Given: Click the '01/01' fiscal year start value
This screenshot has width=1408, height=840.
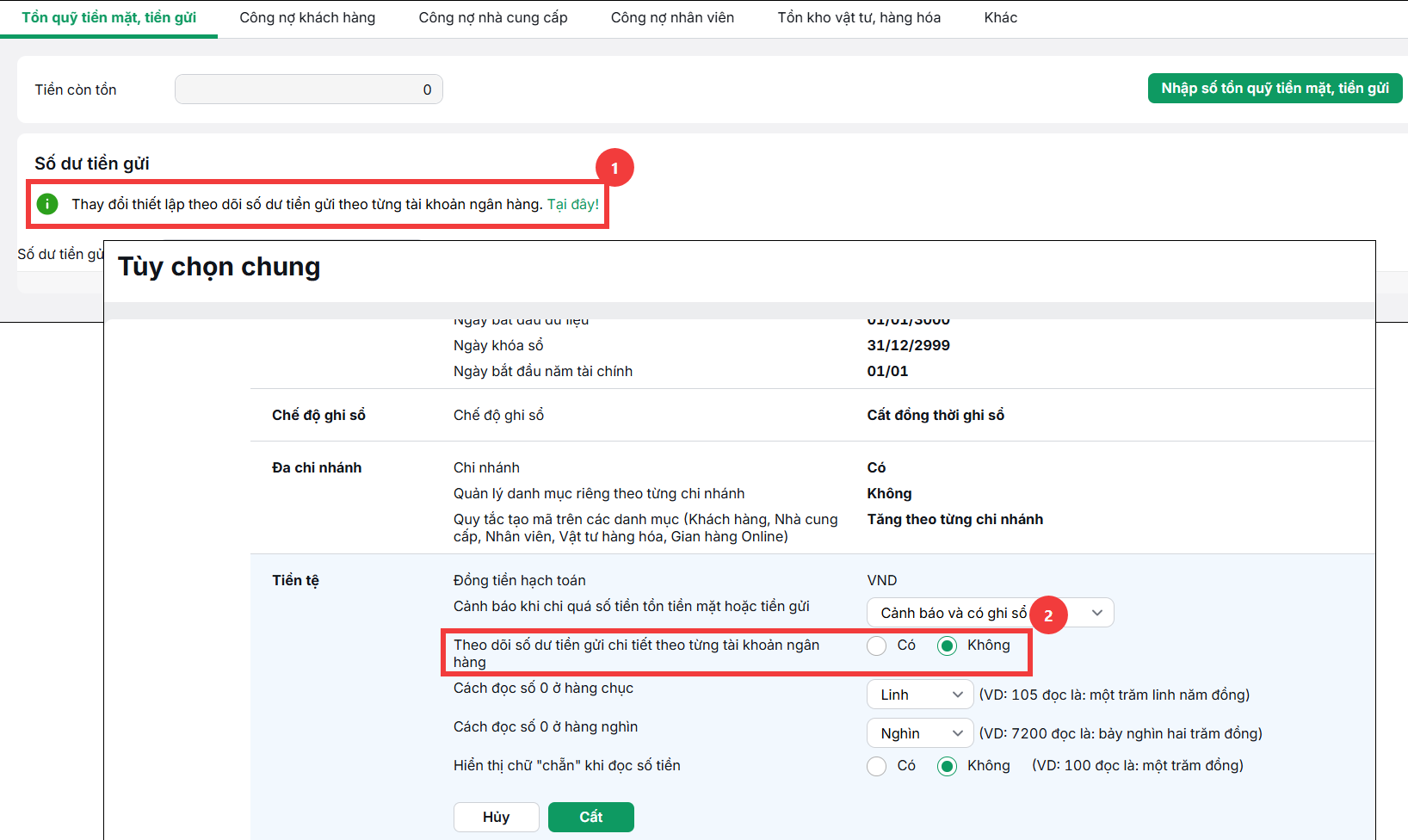Looking at the screenshot, I should (887, 371).
